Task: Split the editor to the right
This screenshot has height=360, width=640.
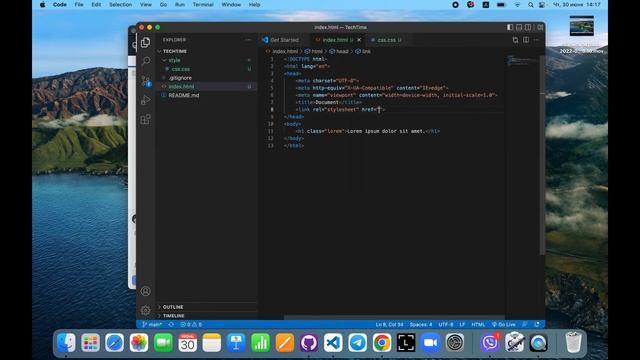Action: pyautogui.click(x=526, y=40)
